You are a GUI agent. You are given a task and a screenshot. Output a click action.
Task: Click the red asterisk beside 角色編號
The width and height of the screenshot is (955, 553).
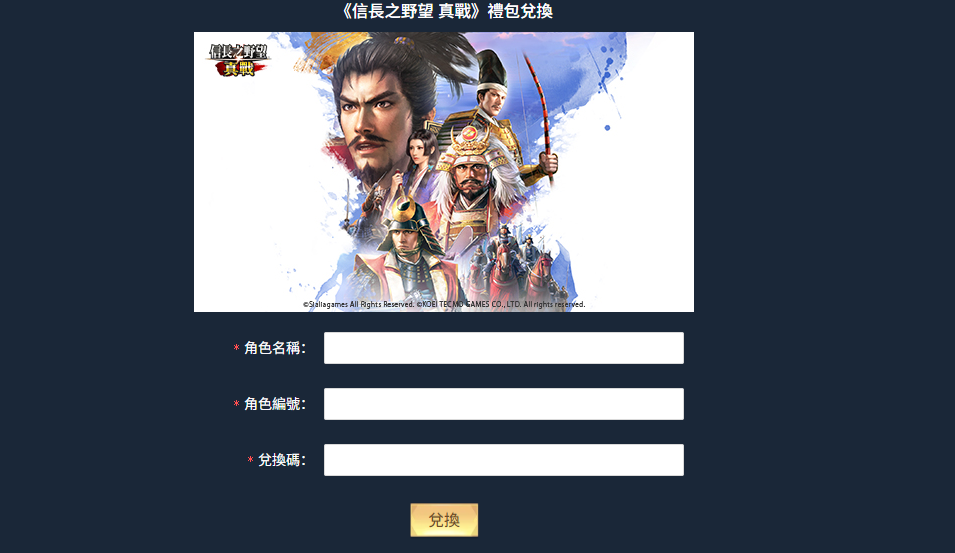[x=236, y=404]
